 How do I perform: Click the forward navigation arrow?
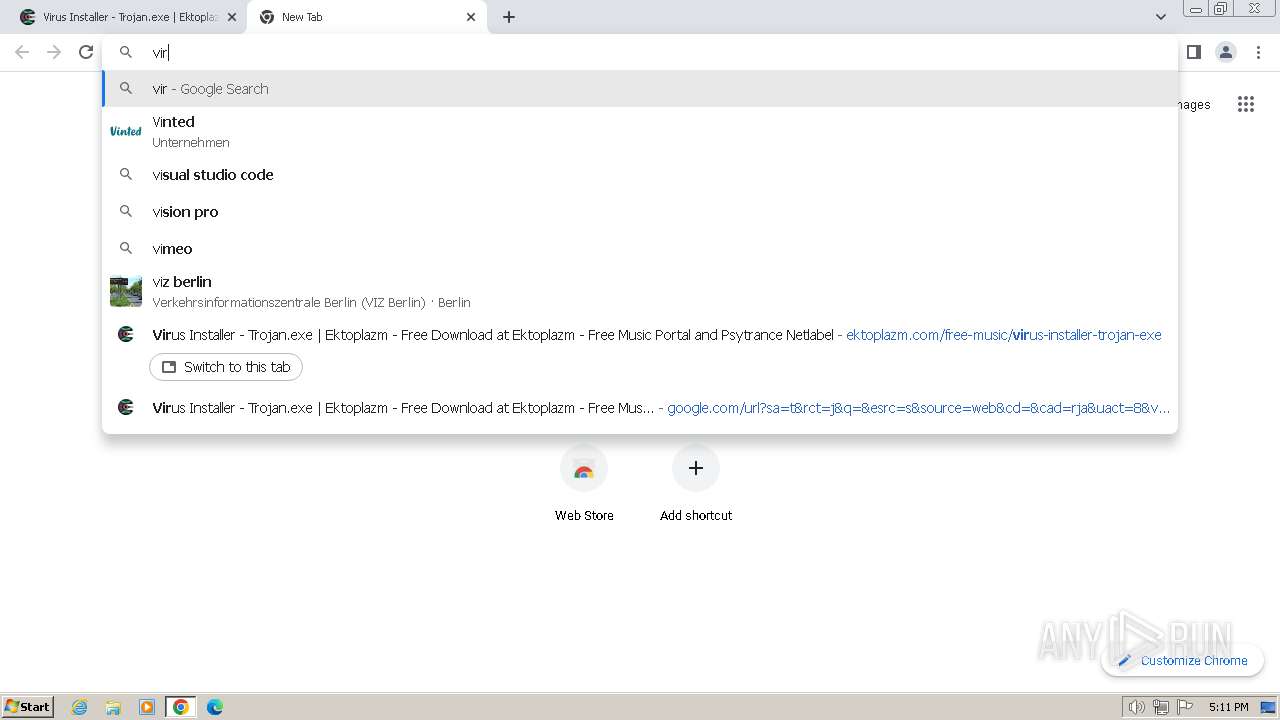[x=54, y=52]
